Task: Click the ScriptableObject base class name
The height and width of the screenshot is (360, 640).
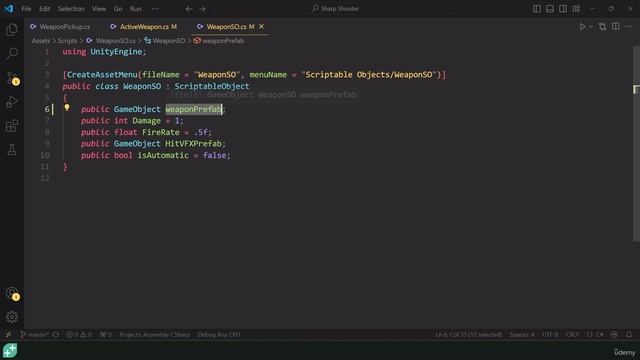Action: tap(212, 86)
